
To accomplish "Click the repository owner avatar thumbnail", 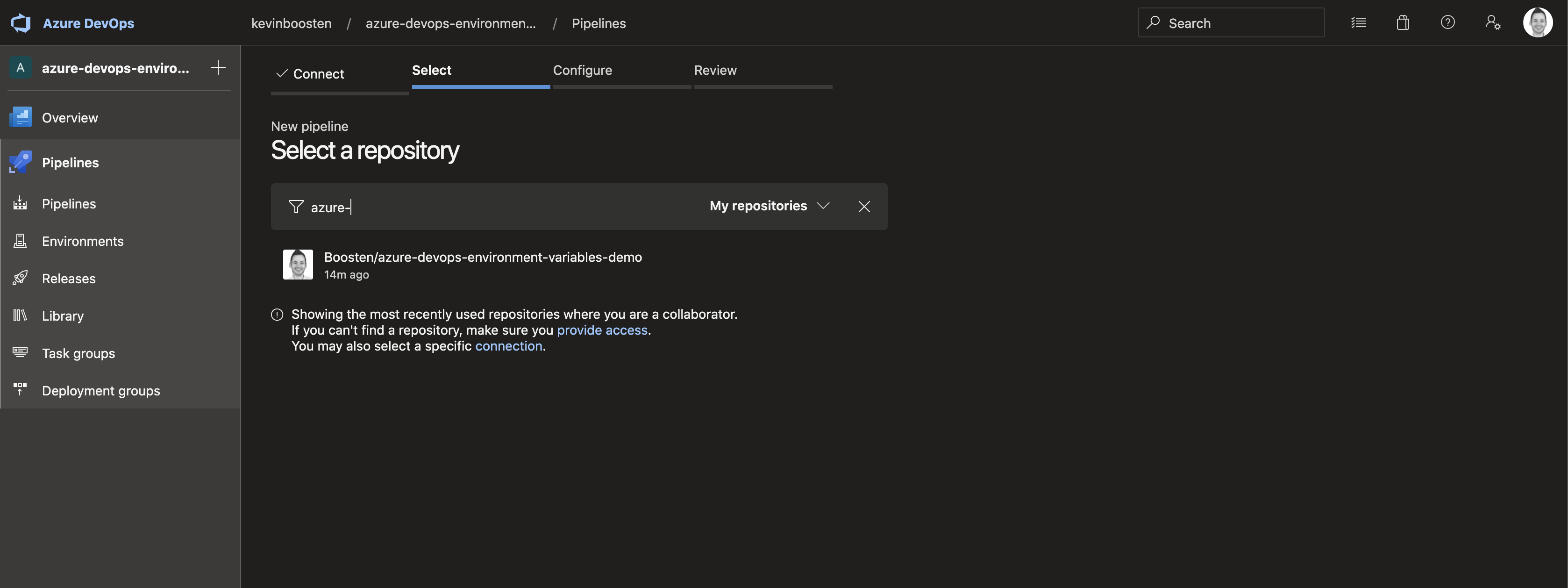I will (x=298, y=264).
